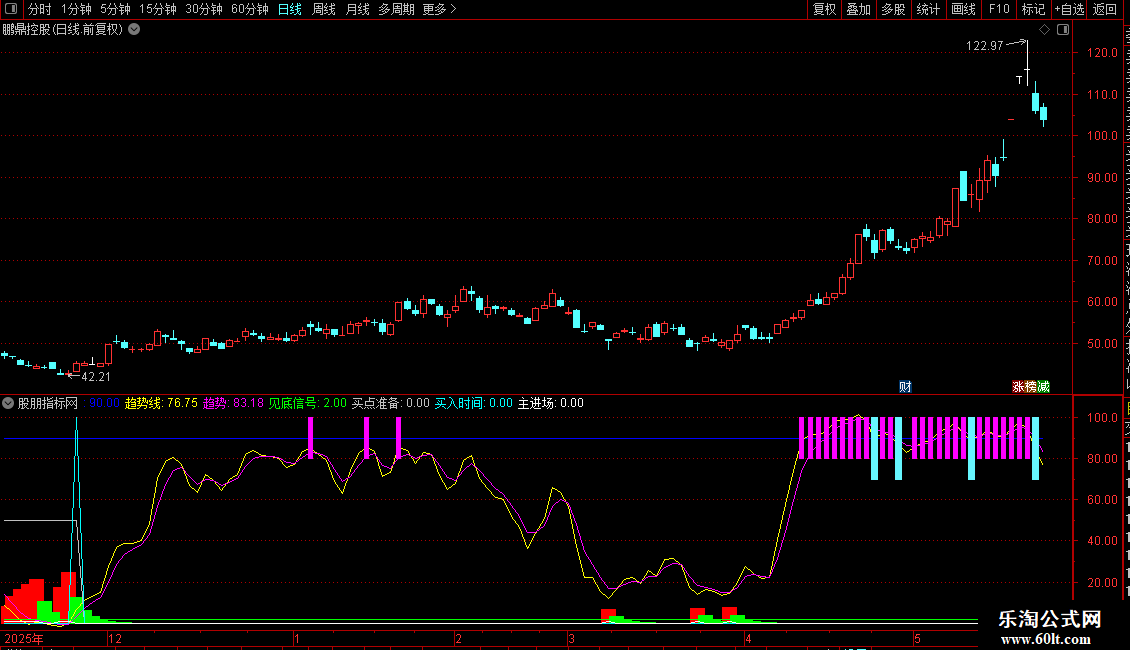
Task: Select the 5分钟 period tab
Action: [115, 9]
